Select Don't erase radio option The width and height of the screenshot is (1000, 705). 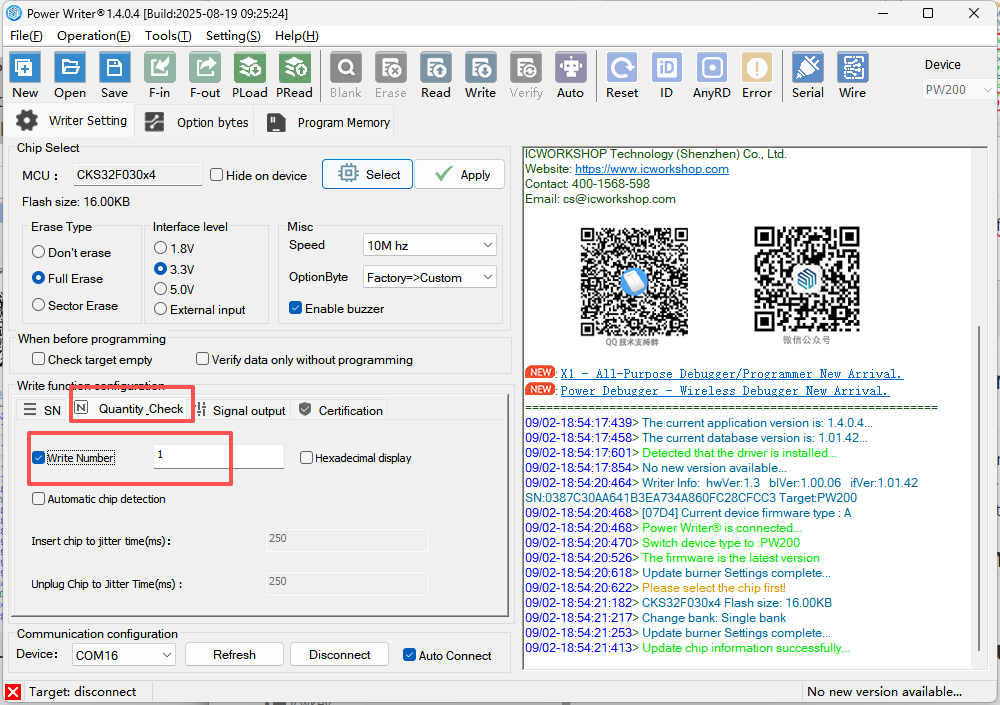click(x=38, y=252)
